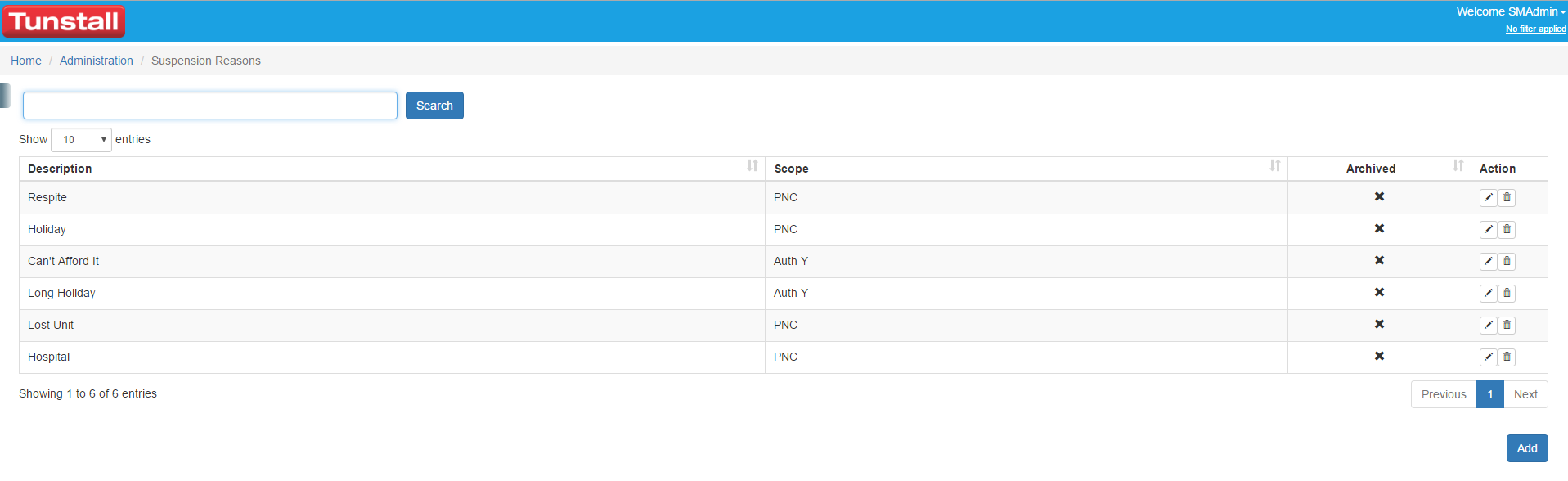Delete the Long Holiday row
Viewport: 1568px width, 481px height.
(x=1507, y=293)
